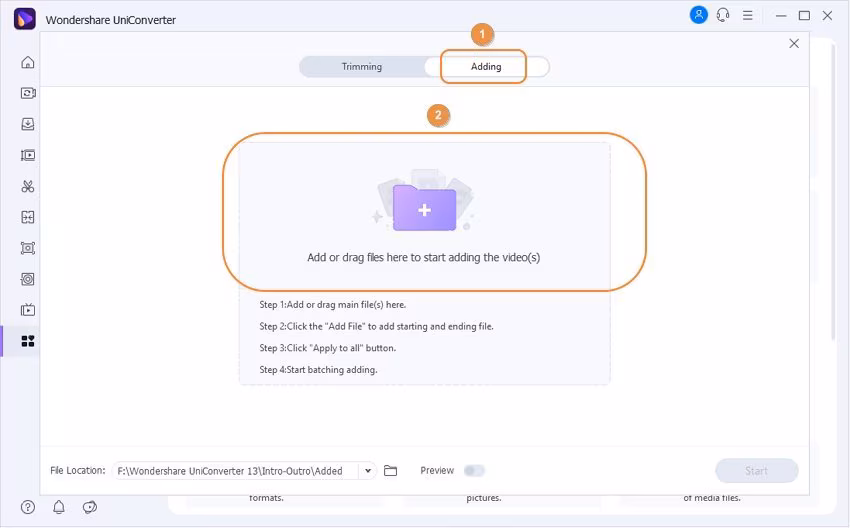The height and width of the screenshot is (528, 850).
Task: Open the Merger sidebar icon
Action: 28,217
